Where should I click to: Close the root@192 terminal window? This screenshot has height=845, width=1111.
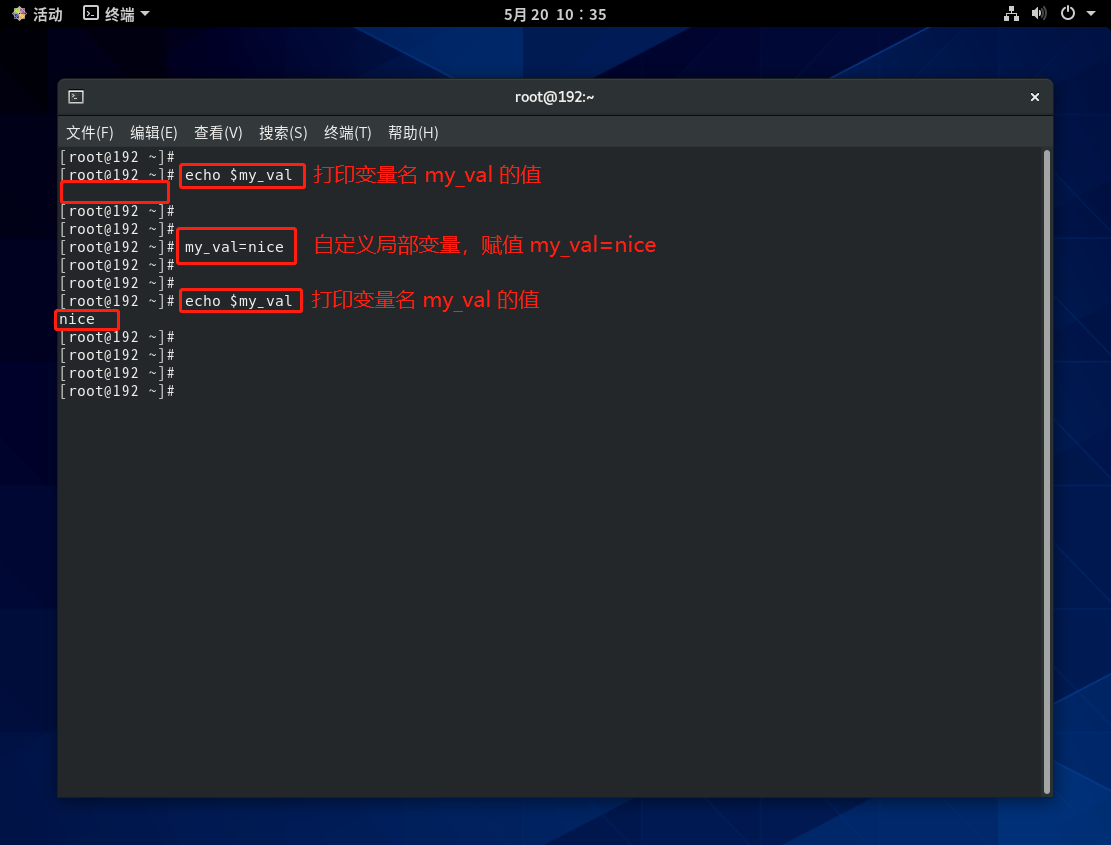click(x=1035, y=97)
